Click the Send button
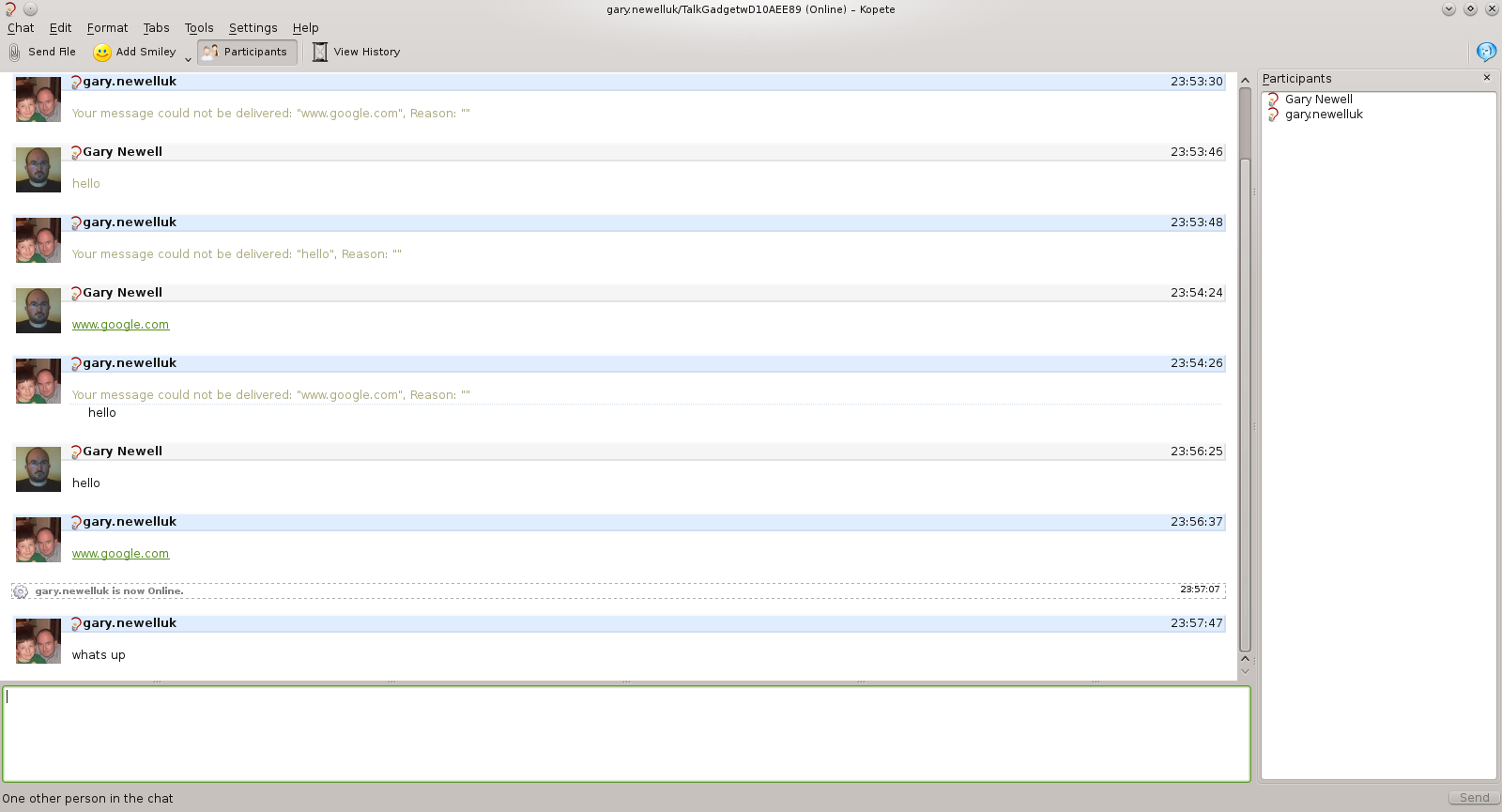1502x812 pixels. point(1474,798)
